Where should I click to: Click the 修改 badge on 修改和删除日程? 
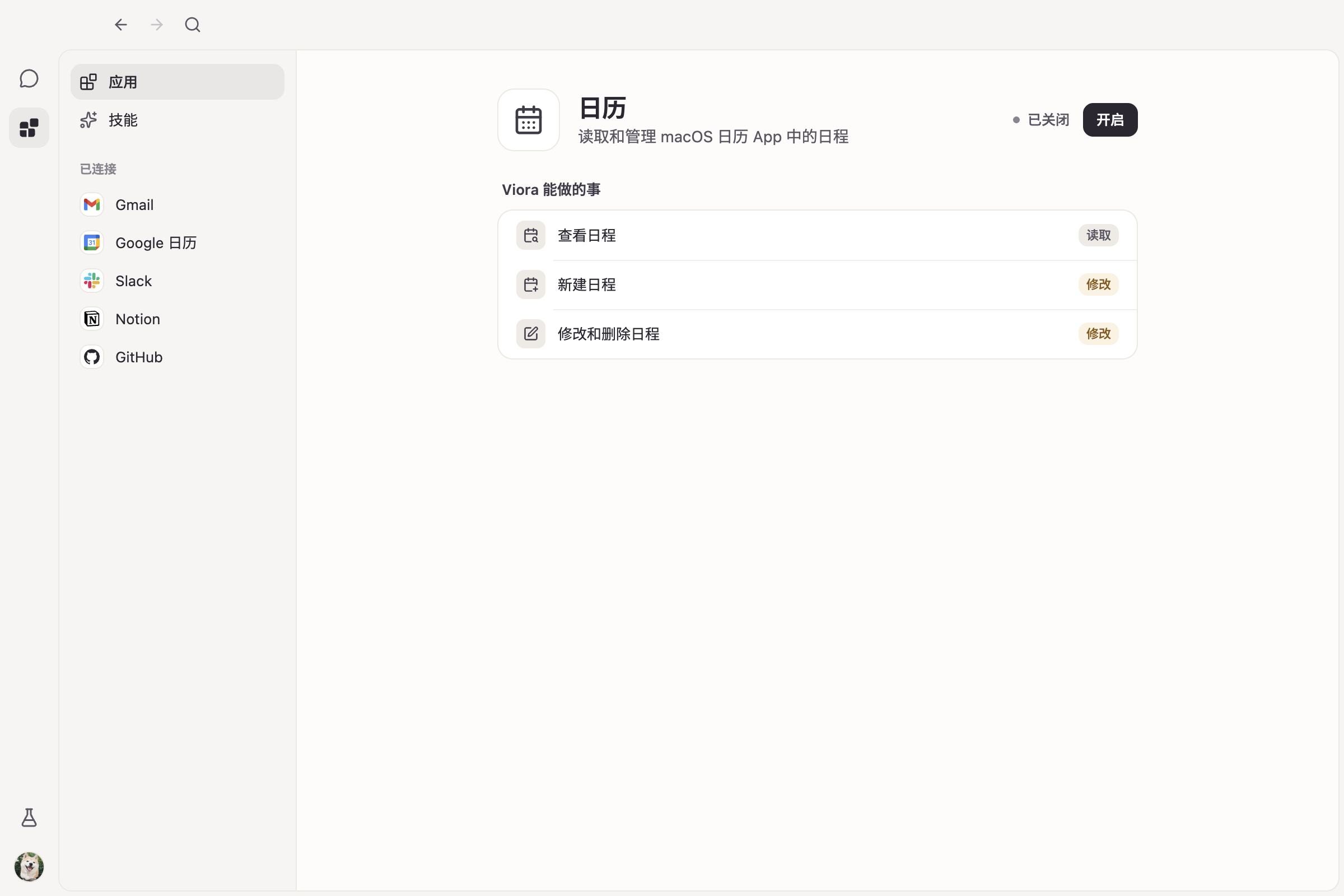click(1098, 334)
